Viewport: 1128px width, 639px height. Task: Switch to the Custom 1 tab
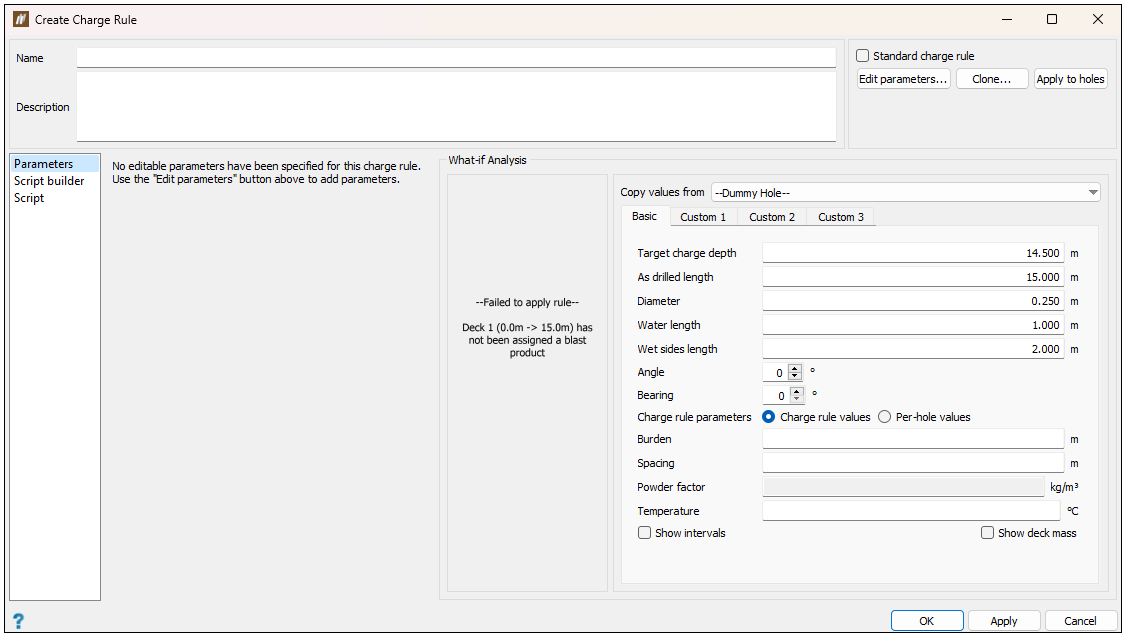[x=703, y=217]
